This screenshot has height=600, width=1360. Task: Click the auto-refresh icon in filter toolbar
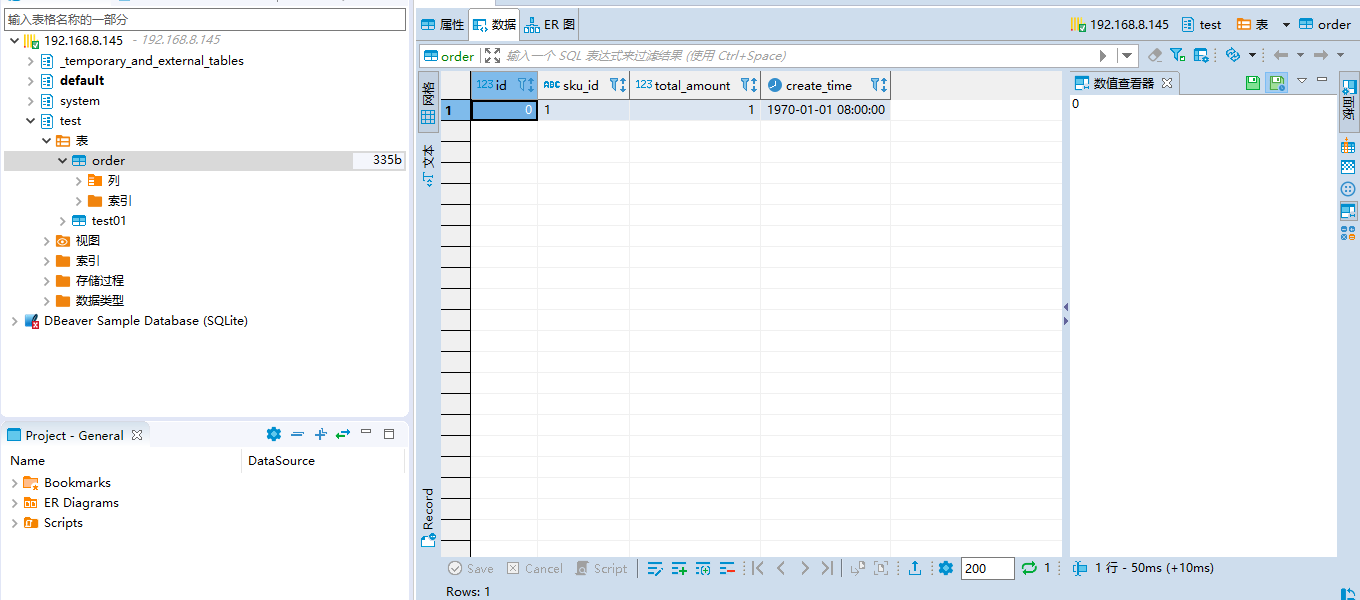point(1232,55)
